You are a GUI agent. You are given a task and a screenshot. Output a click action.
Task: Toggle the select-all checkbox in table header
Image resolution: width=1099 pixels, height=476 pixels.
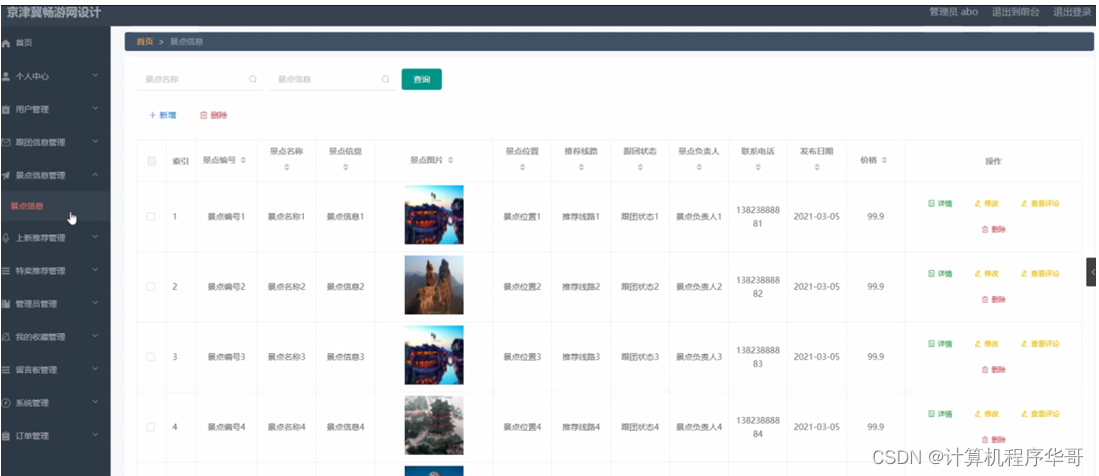point(151,161)
